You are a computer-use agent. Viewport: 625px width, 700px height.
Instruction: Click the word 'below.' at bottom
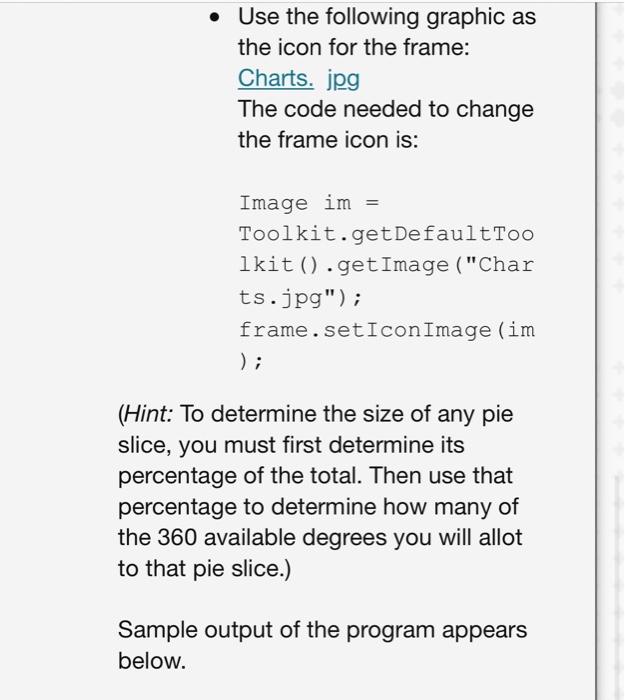[152, 661]
